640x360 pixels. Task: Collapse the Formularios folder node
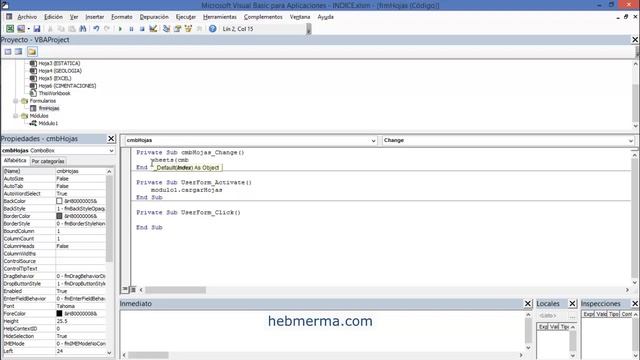(16, 101)
